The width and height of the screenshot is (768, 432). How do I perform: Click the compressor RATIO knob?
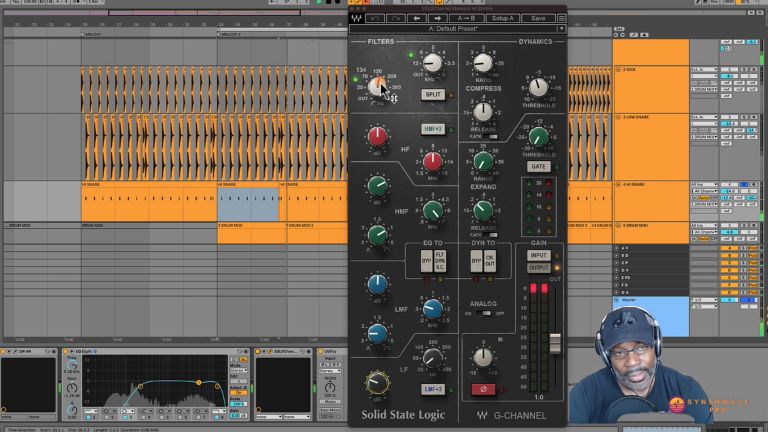click(483, 63)
